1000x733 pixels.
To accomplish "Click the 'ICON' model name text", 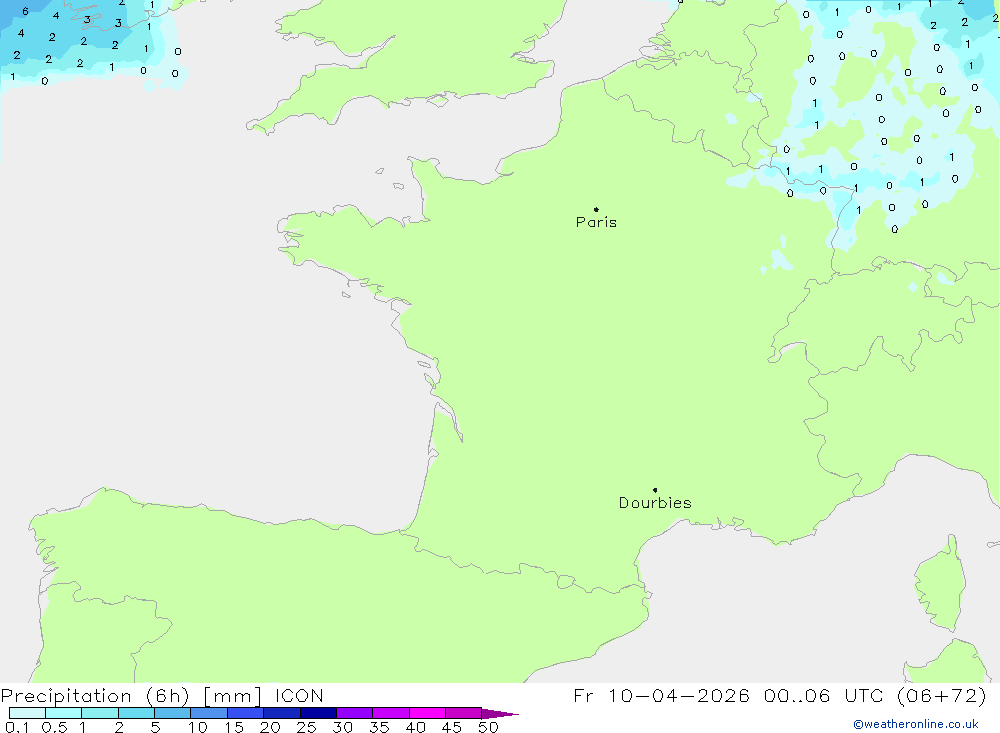I will coord(299,696).
